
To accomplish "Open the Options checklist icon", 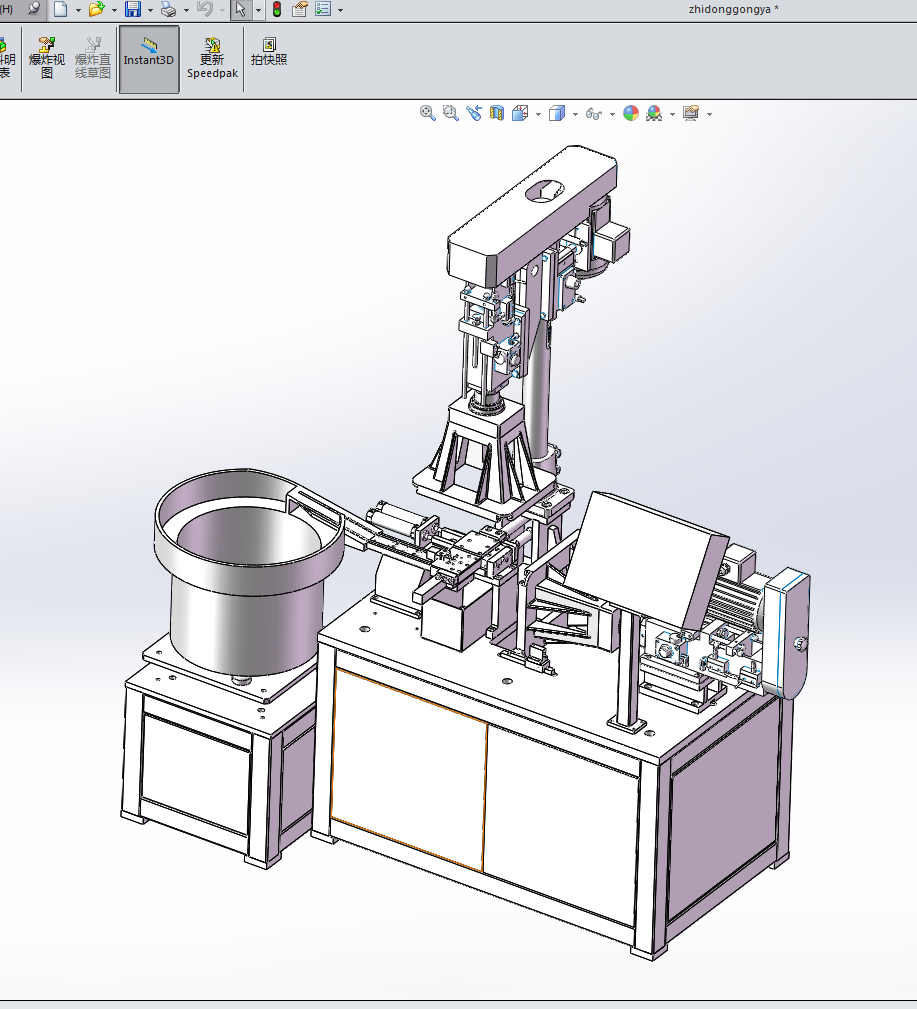I will 323,9.
